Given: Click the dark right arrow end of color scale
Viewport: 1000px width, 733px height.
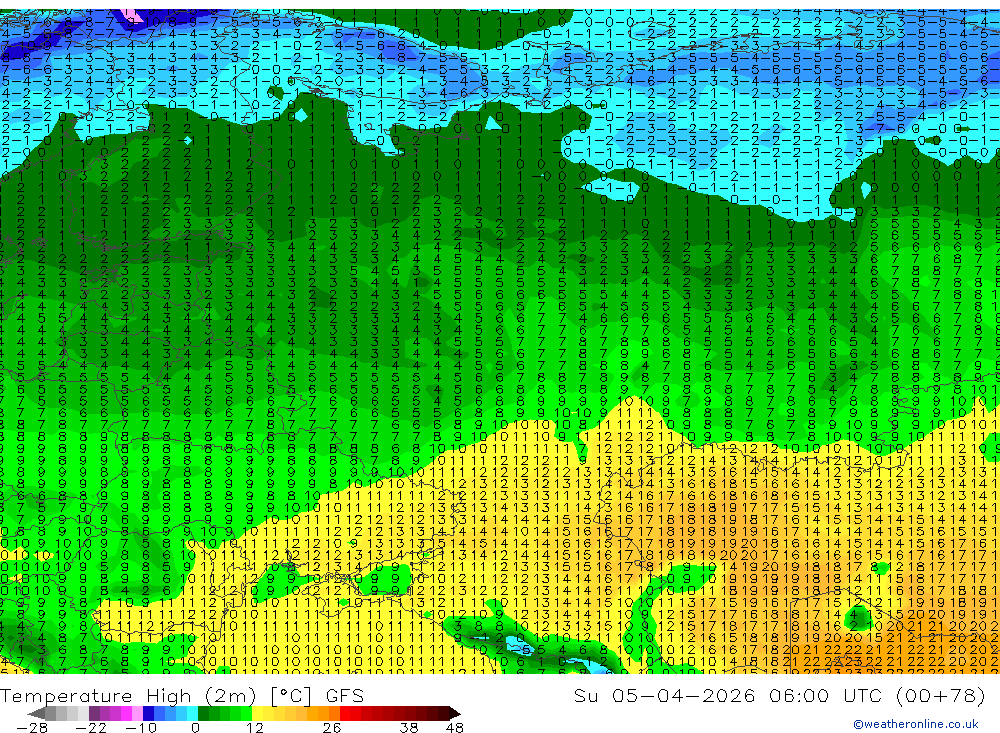Looking at the screenshot, I should 455,714.
